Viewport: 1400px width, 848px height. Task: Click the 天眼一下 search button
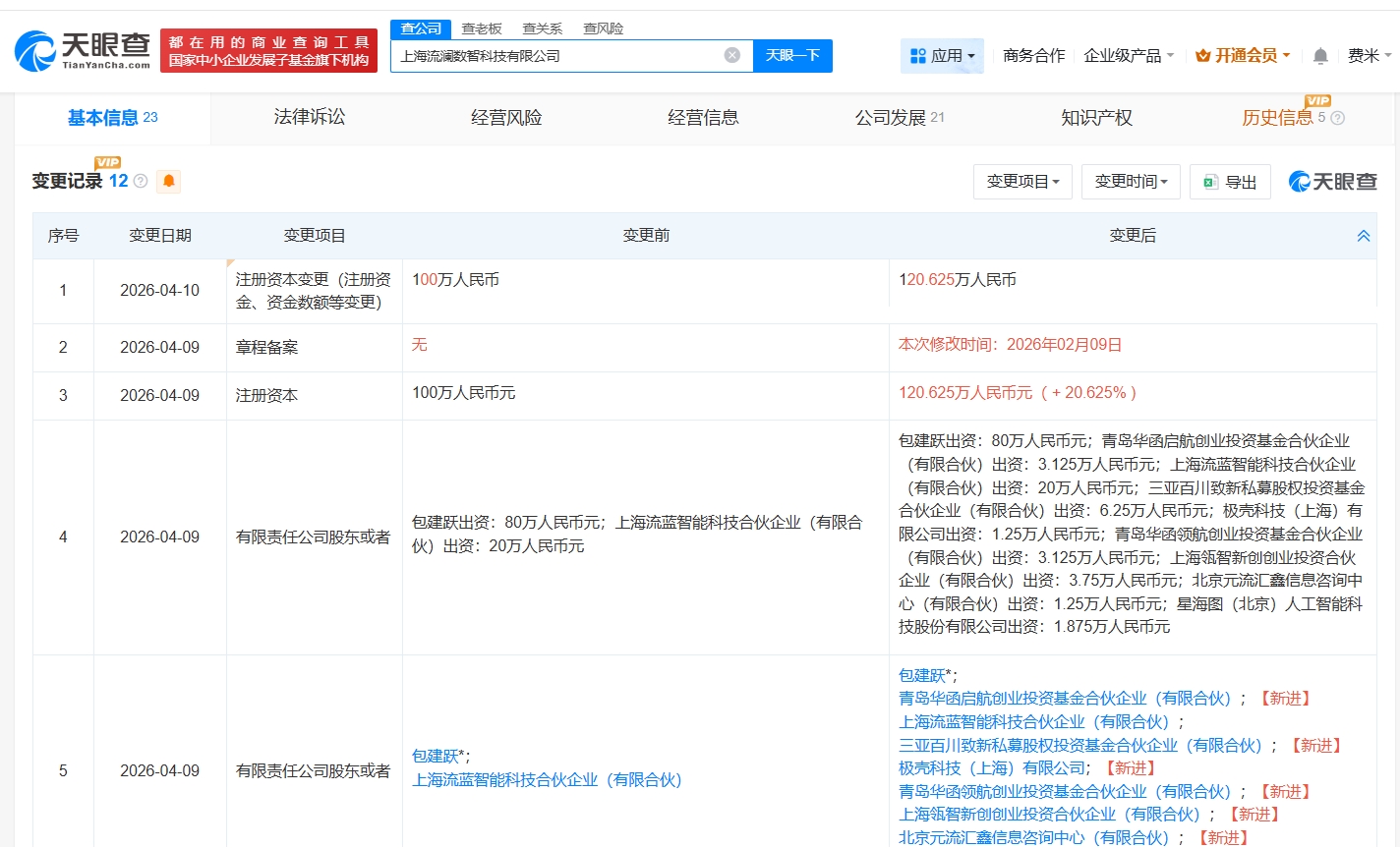coord(792,55)
